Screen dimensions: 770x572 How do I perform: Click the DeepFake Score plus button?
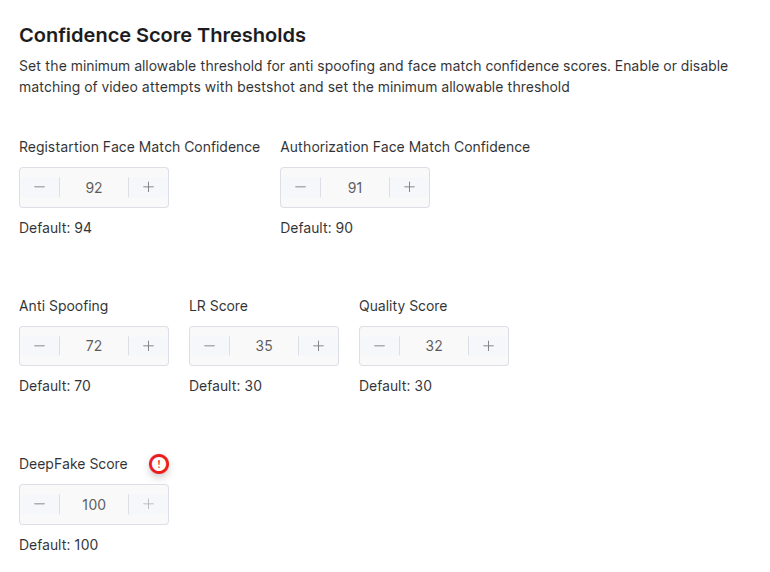(148, 505)
